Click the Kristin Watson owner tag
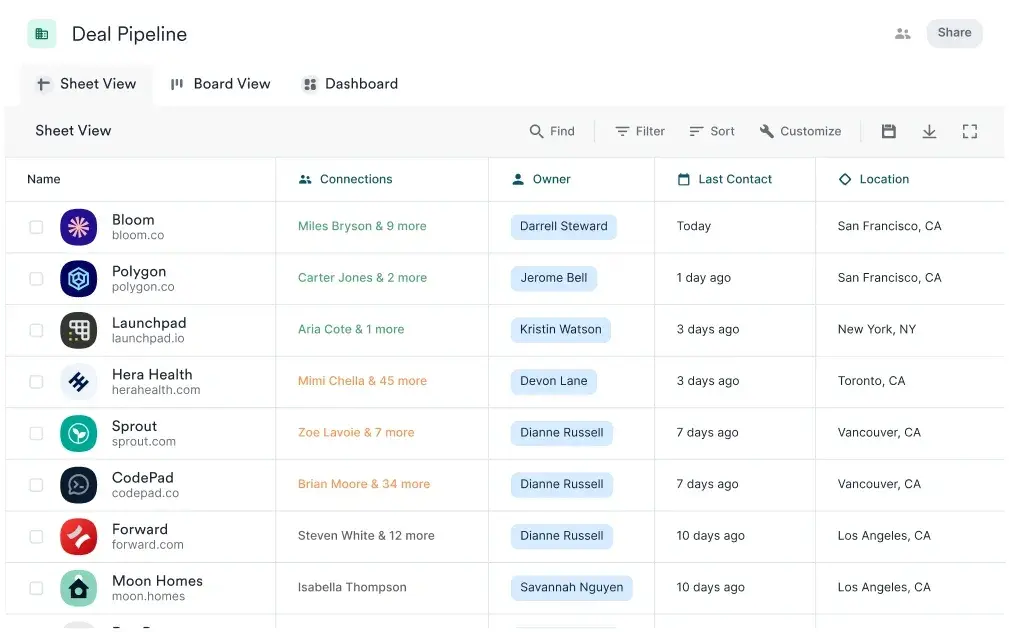Image resolution: width=1009 pixels, height=632 pixels. (560, 330)
